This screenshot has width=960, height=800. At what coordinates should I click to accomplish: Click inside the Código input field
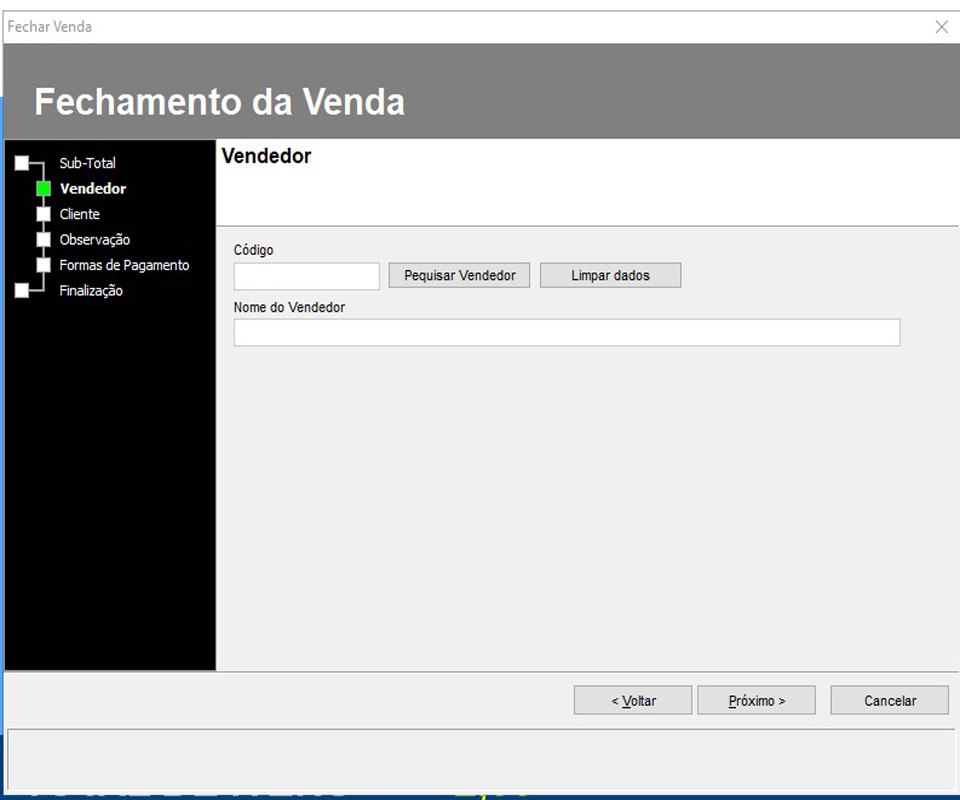[x=306, y=275]
